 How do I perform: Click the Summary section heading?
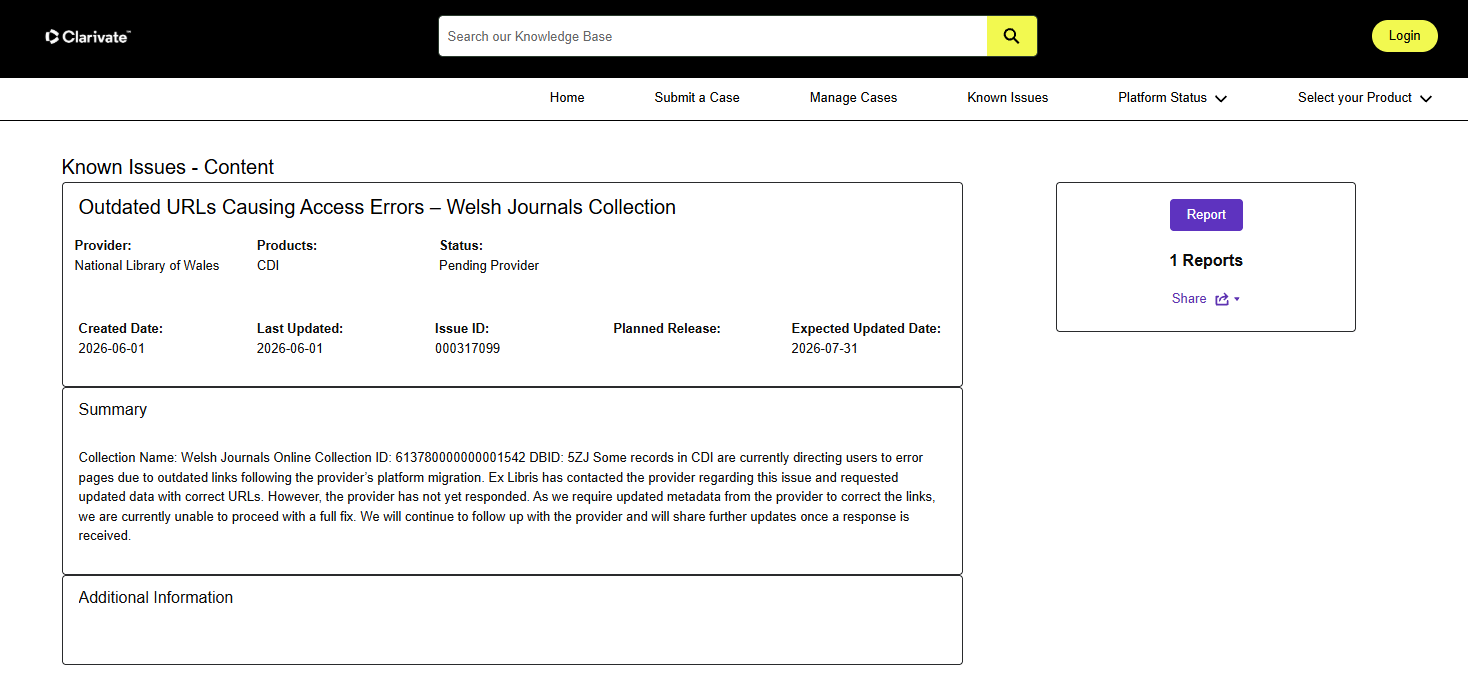click(x=113, y=410)
